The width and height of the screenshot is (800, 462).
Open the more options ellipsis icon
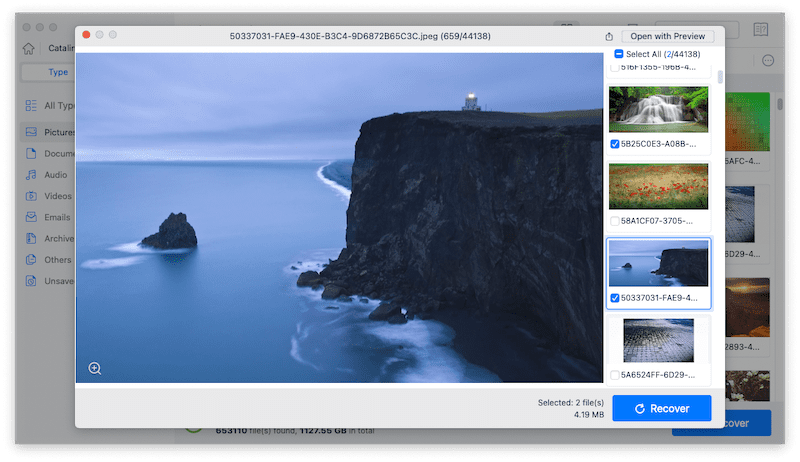(768, 61)
